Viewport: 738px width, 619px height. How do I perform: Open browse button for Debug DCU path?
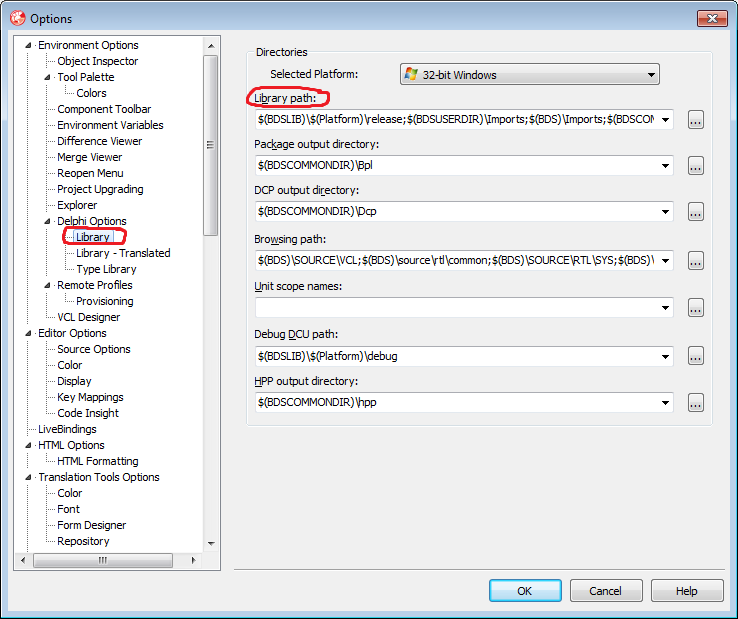coord(695,356)
